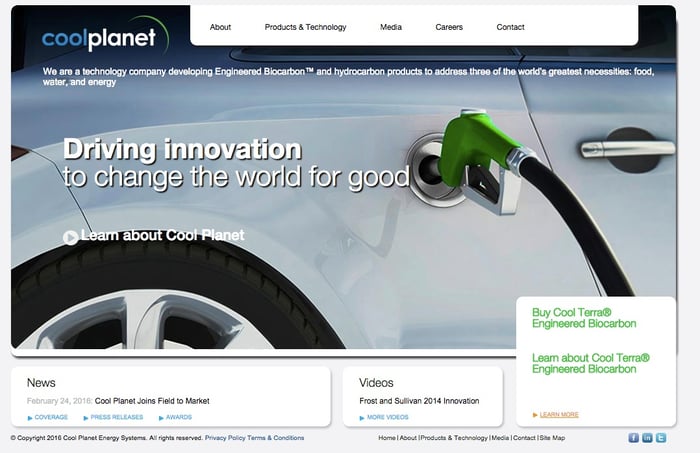
Task: Click the Cool Planet logo
Action: pyautogui.click(x=99, y=39)
